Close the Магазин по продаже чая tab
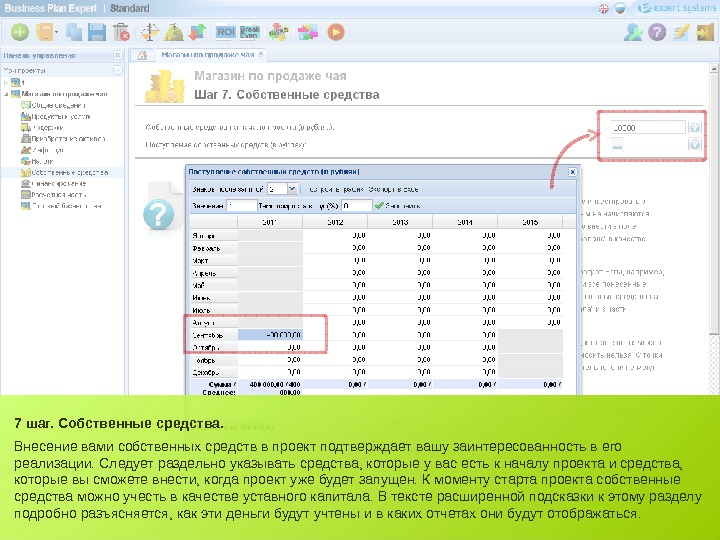 click(261, 55)
